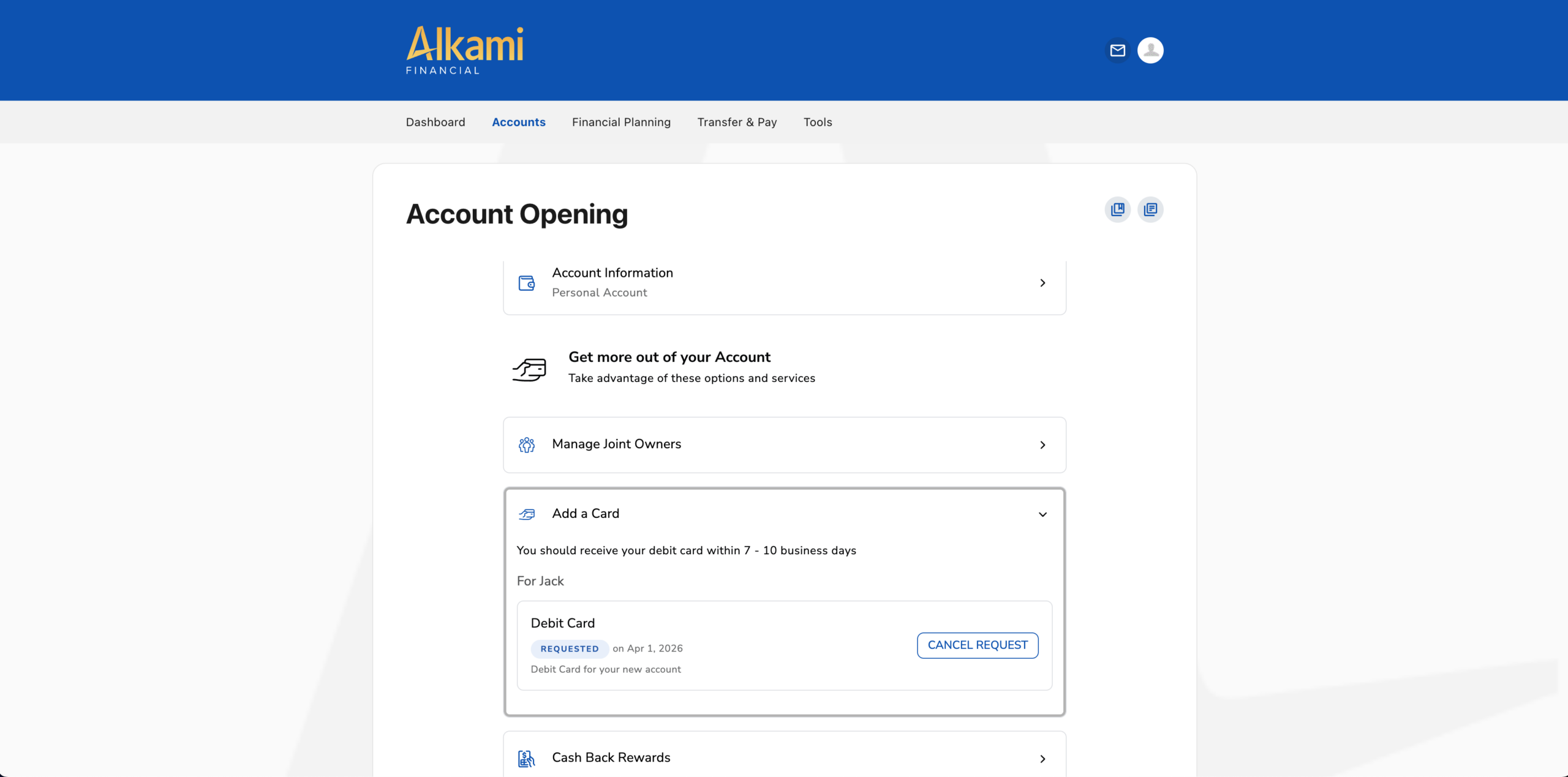Open the profile avatar menu

(1150, 50)
